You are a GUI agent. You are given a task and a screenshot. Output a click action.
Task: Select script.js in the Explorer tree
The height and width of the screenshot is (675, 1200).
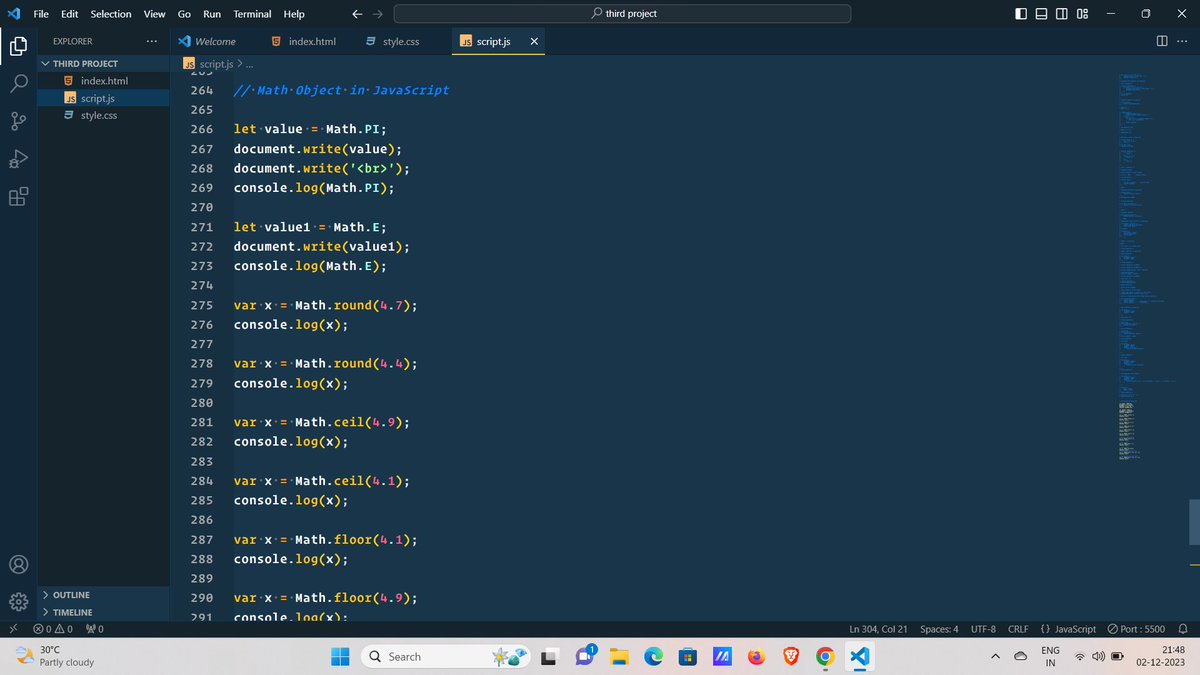click(x=105, y=98)
